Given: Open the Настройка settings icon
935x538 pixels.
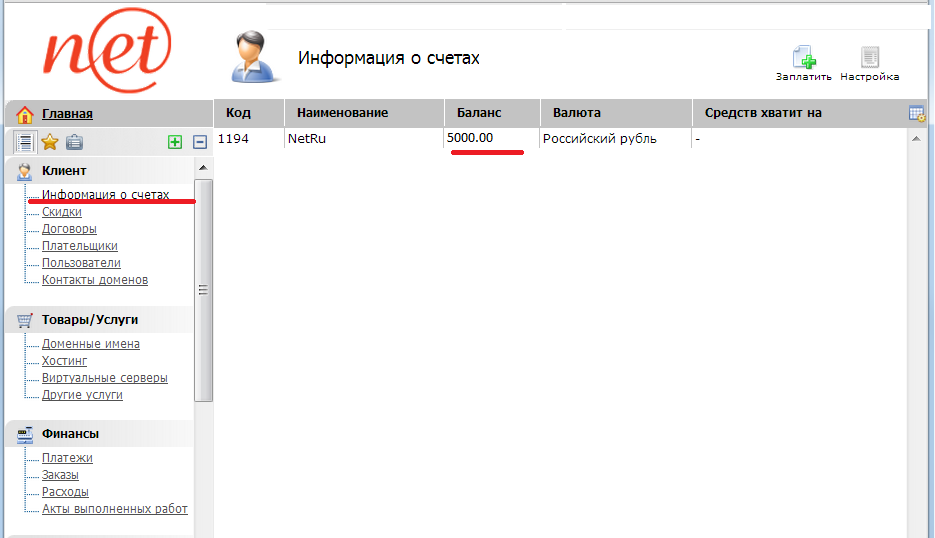Looking at the screenshot, I should 869,59.
